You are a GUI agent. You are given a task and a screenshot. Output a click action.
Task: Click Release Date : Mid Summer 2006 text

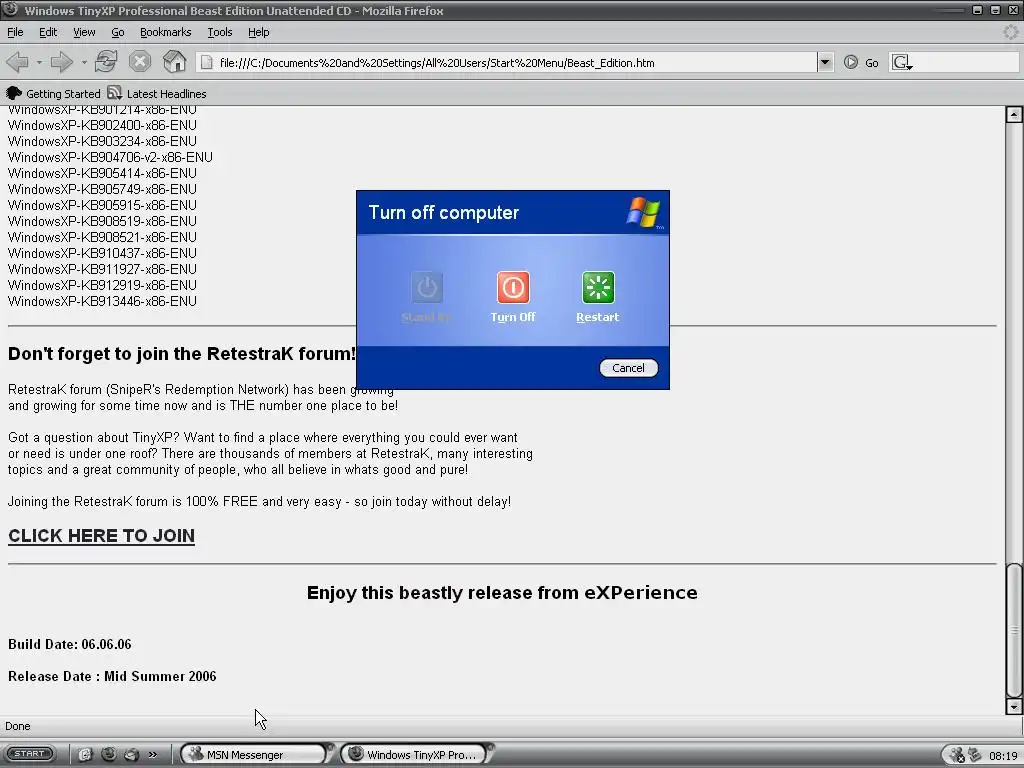112,676
